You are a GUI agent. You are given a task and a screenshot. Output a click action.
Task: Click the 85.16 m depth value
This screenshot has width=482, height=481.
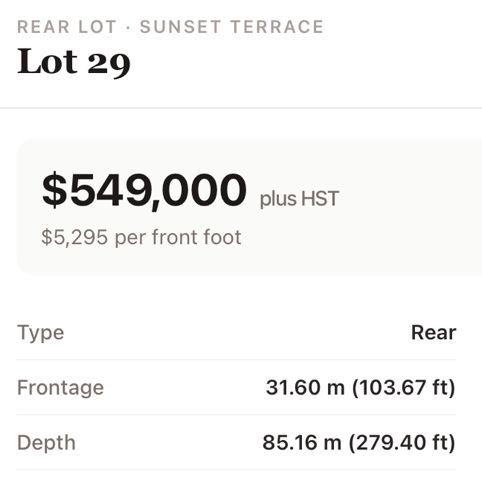tap(302, 442)
